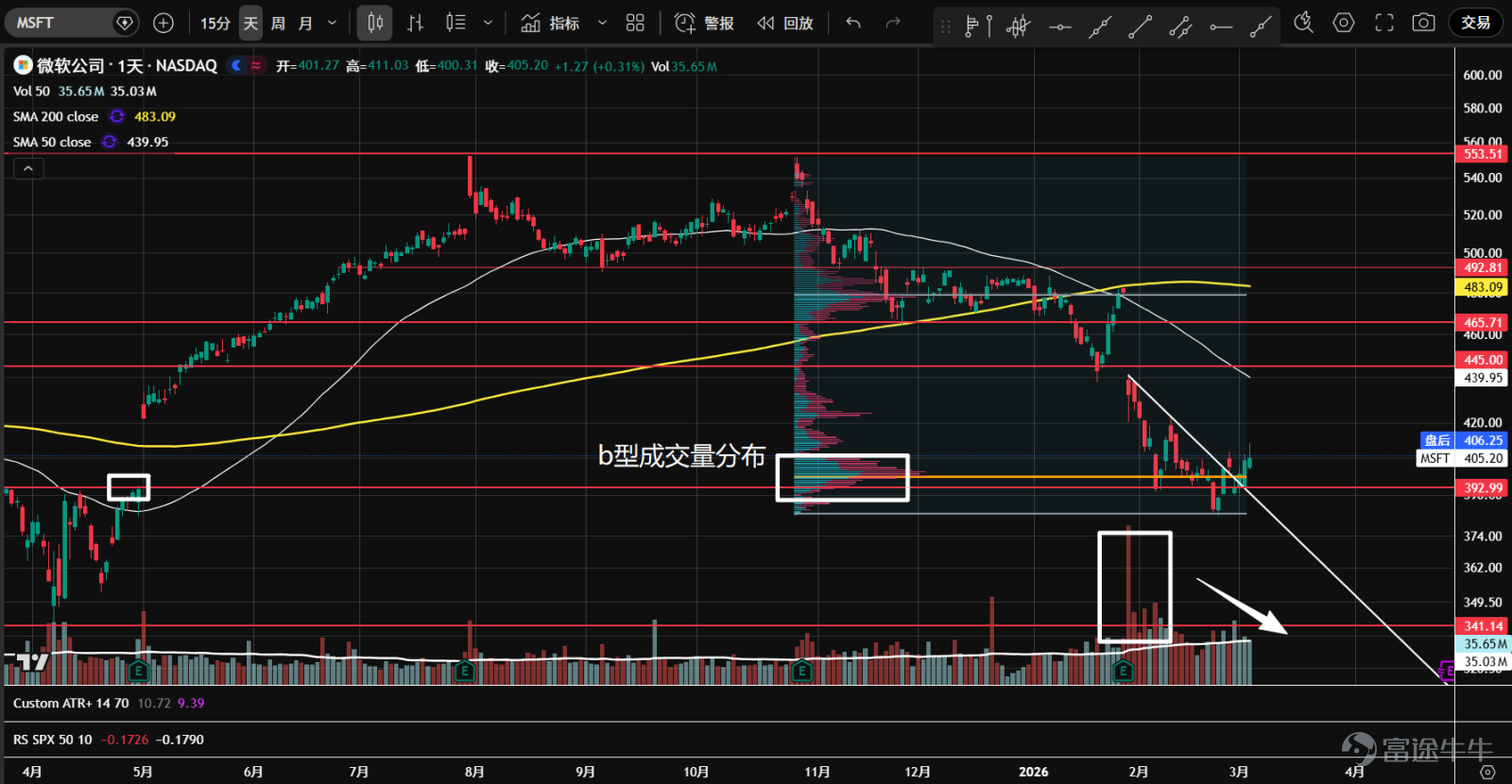
Task: Open time axis settings gear icon
Action: click(x=1487, y=772)
